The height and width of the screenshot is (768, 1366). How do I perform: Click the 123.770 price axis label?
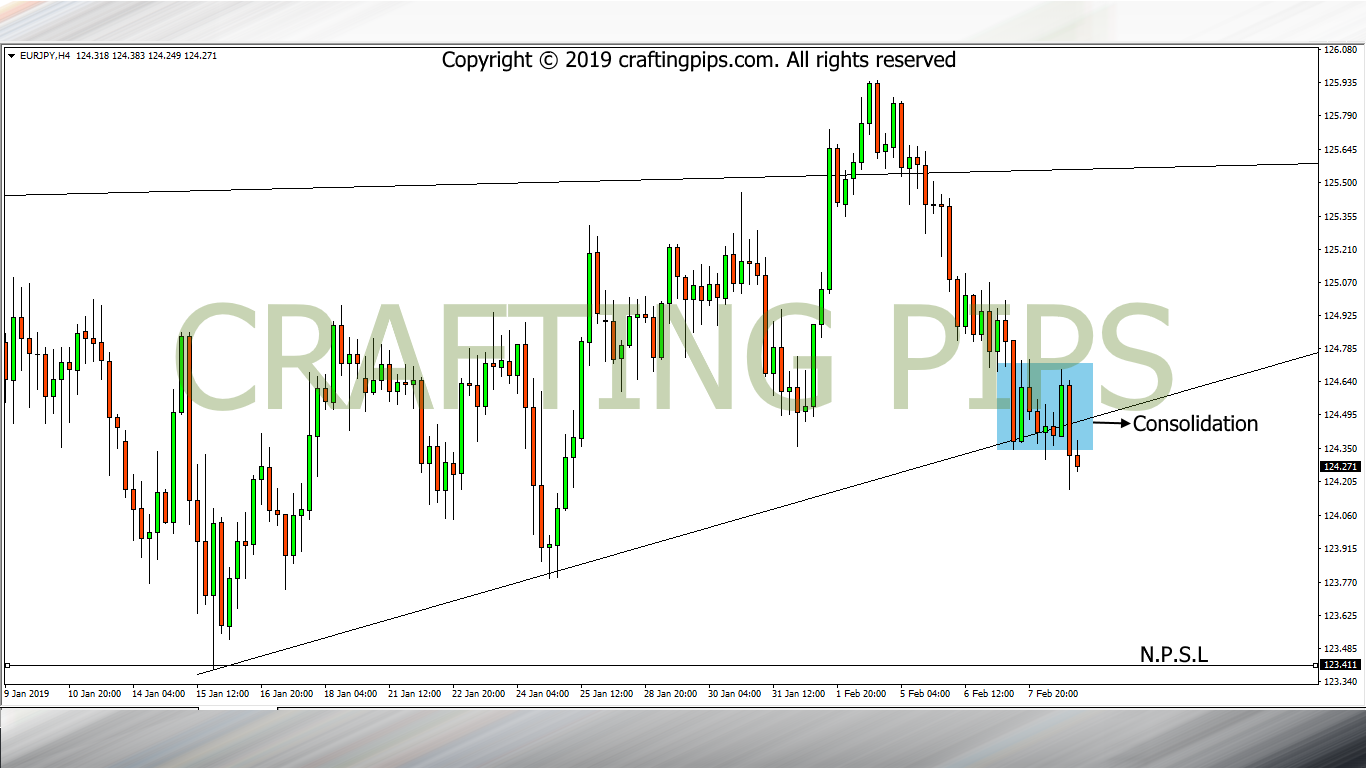[x=1339, y=583]
